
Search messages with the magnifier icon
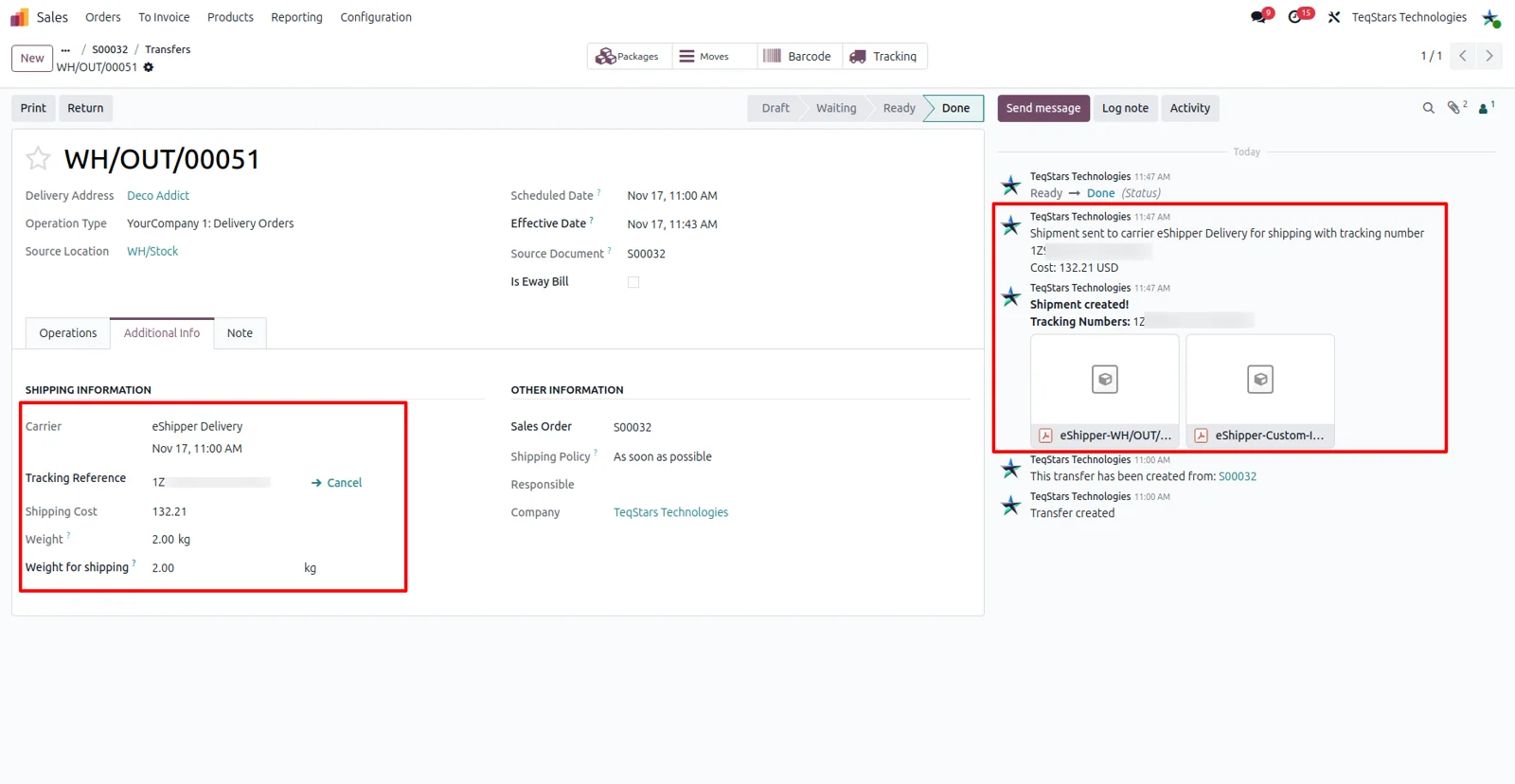(1428, 108)
